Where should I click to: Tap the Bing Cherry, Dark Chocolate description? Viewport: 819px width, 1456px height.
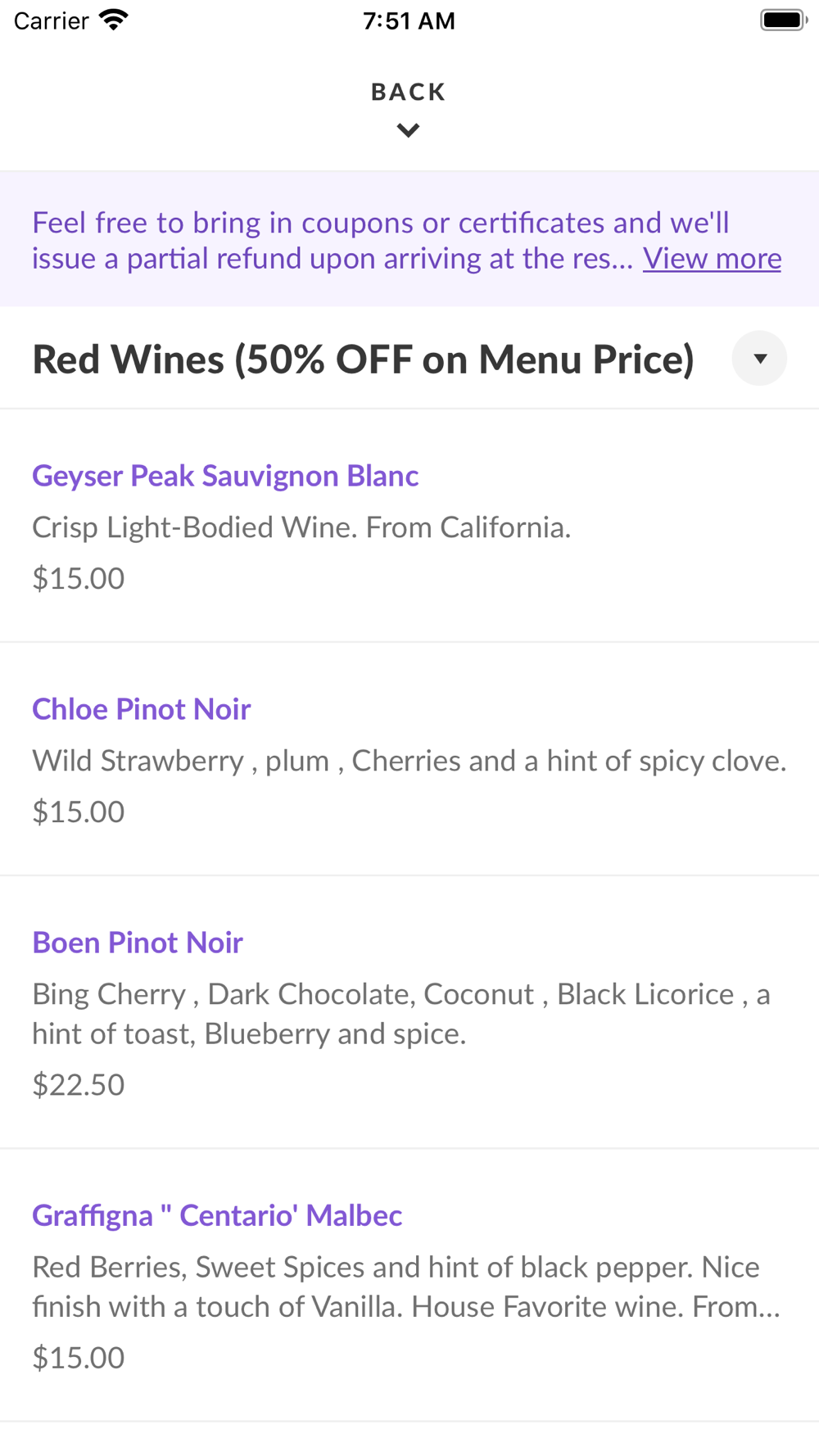(401, 1014)
